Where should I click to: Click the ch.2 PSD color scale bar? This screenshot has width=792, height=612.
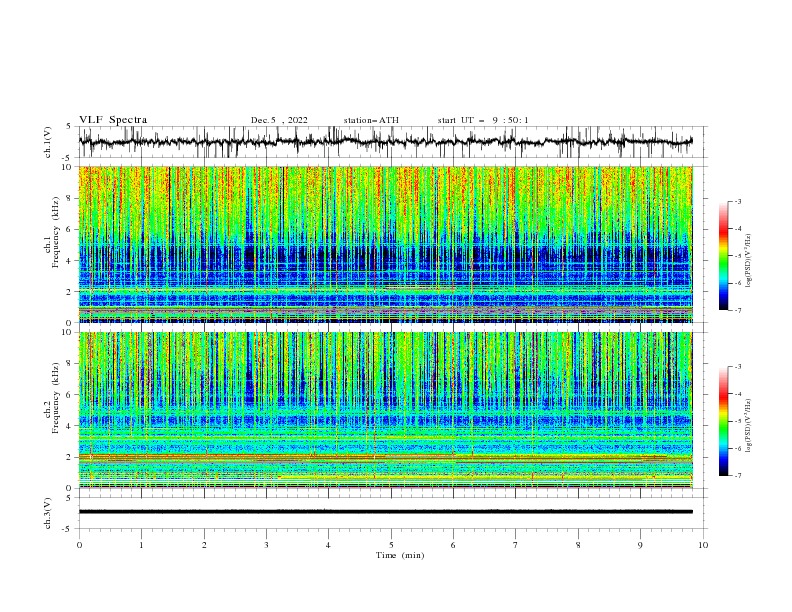point(724,421)
